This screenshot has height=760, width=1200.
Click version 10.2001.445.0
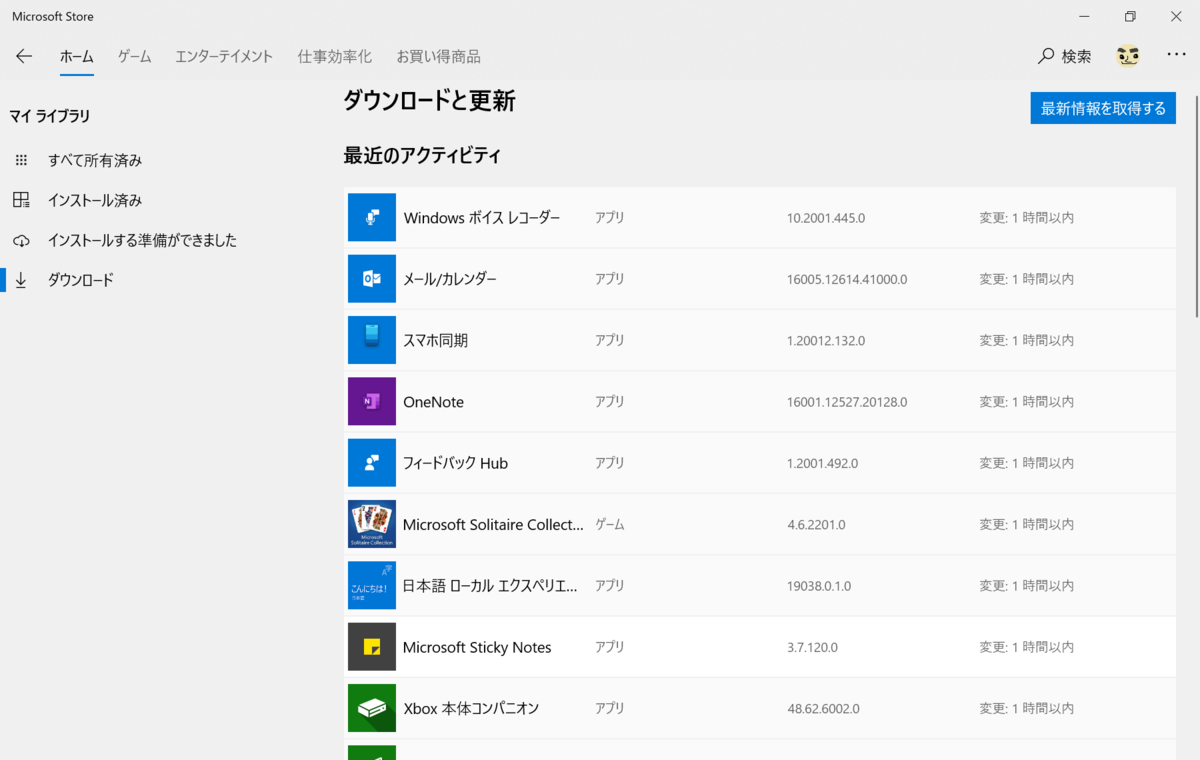coord(826,217)
